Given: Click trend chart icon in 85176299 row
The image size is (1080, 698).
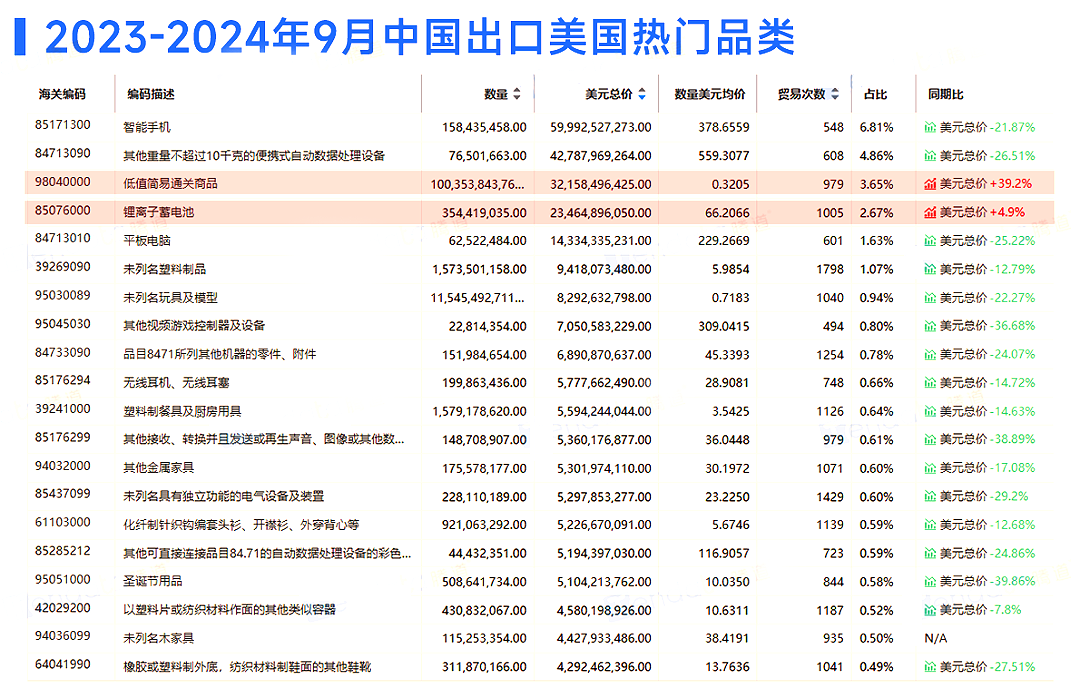Looking at the screenshot, I should [x=930, y=440].
